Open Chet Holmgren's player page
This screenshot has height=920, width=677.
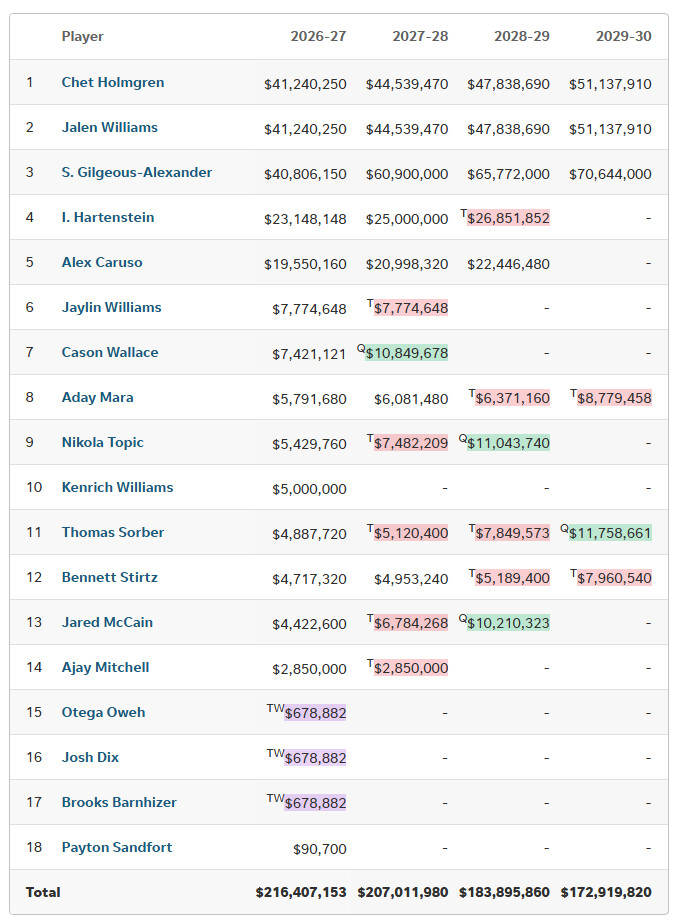(x=113, y=82)
